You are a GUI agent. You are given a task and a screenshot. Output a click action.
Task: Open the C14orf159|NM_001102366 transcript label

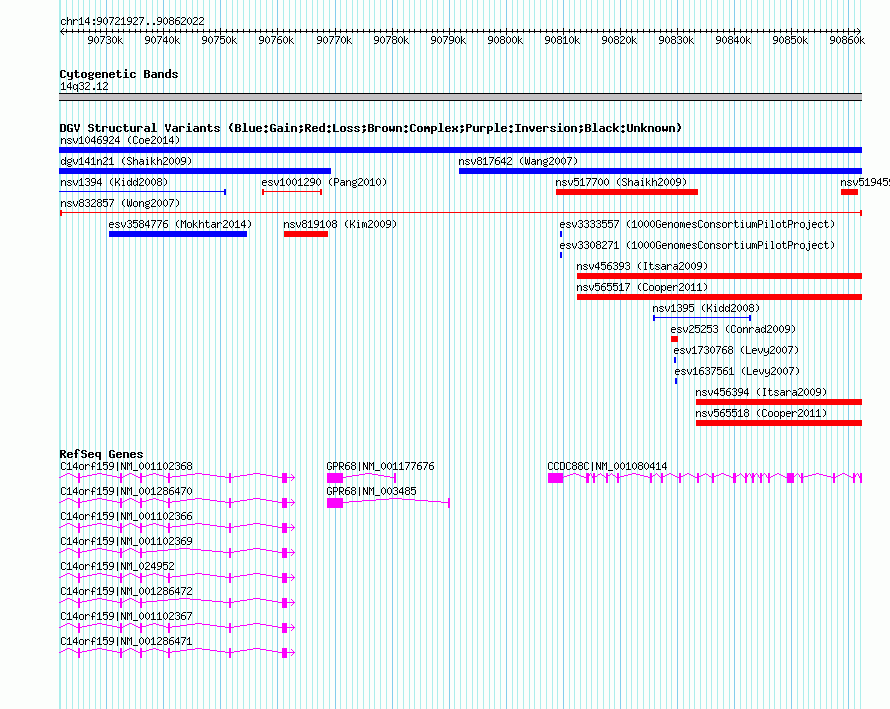(127, 516)
